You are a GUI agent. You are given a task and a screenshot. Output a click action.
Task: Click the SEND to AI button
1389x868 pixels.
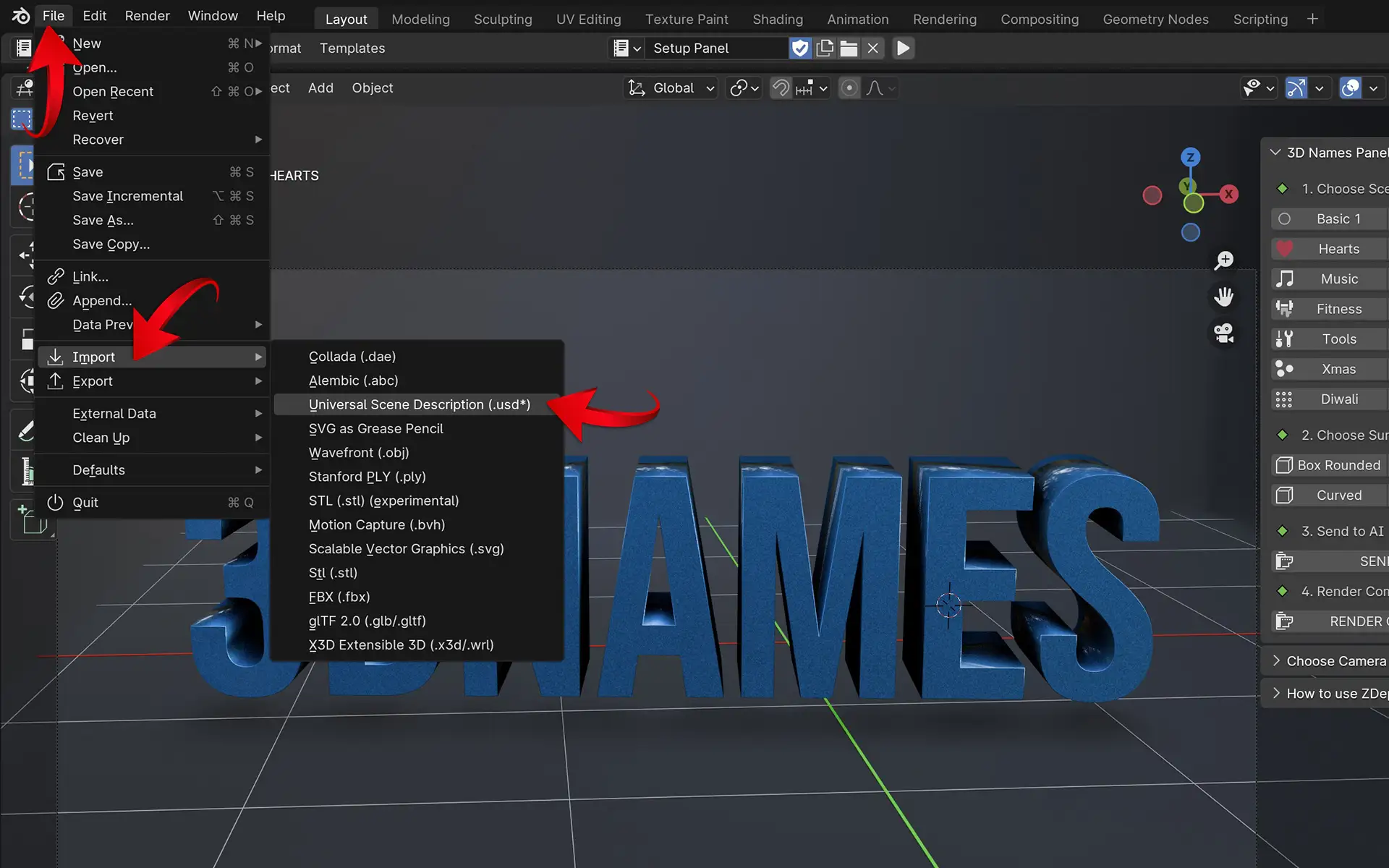1330,561
